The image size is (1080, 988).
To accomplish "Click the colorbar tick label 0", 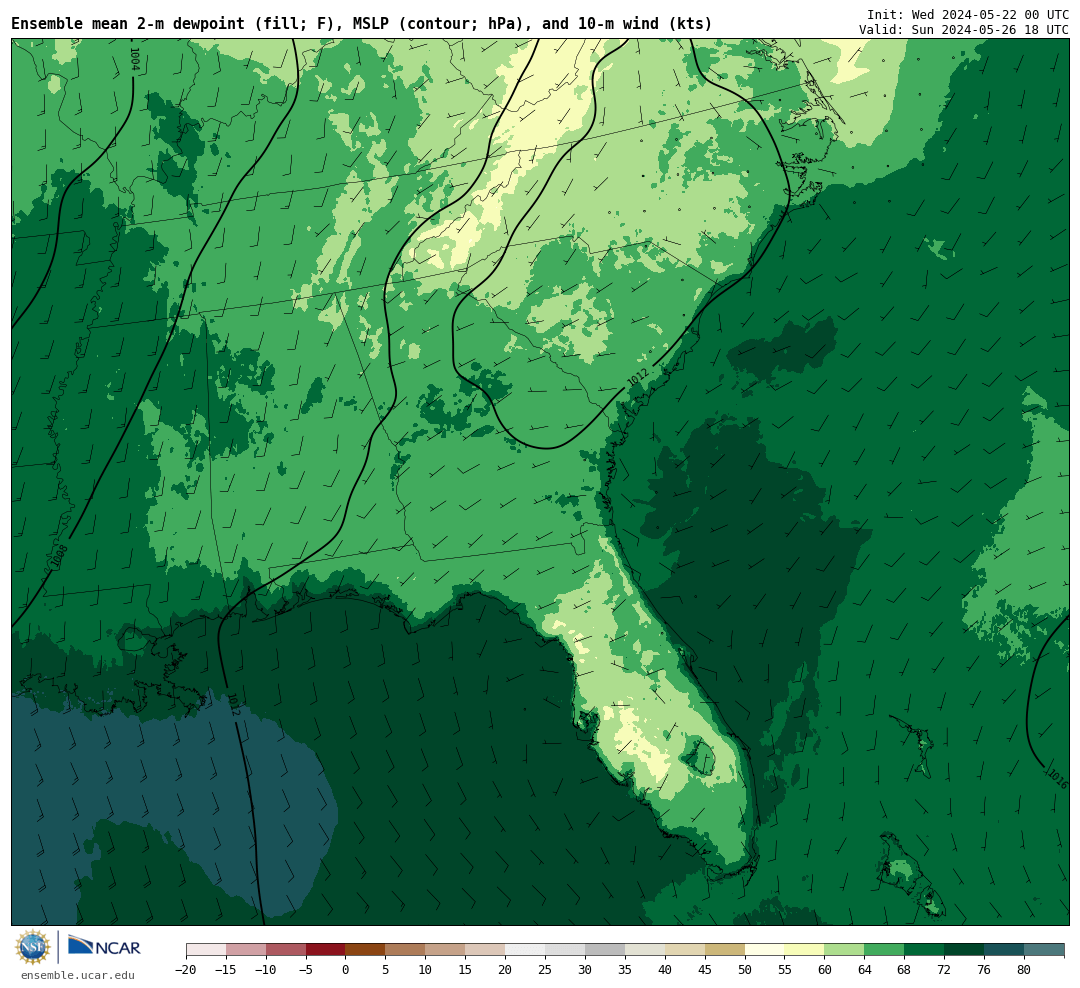I will click(346, 969).
